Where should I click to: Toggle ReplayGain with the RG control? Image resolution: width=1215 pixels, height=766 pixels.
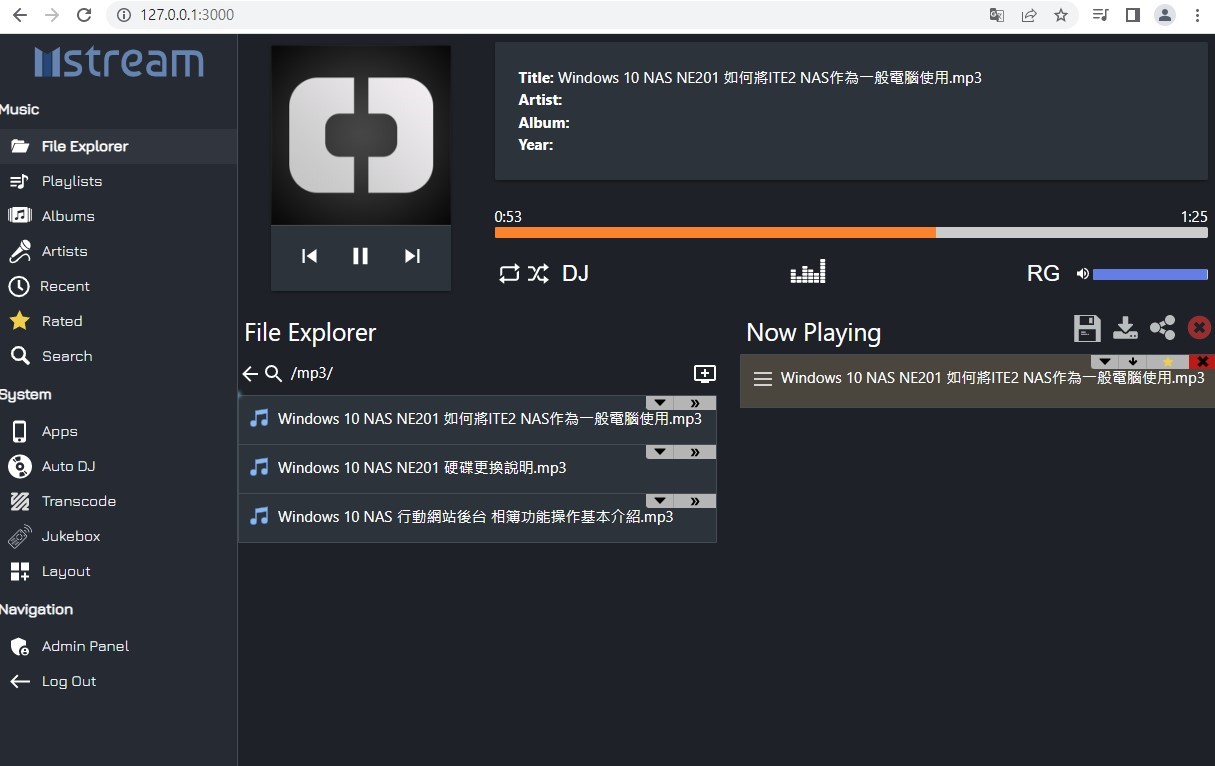(x=1043, y=272)
